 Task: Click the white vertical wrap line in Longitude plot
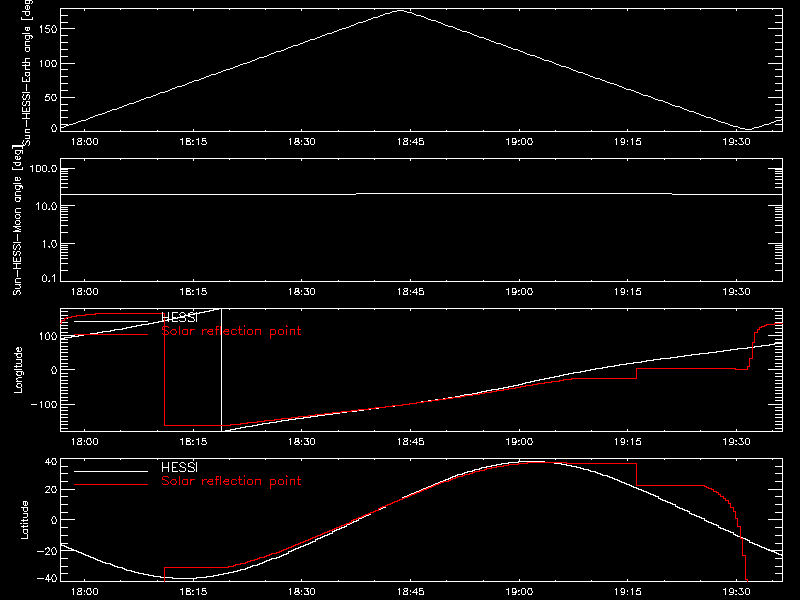pyautogui.click(x=221, y=369)
